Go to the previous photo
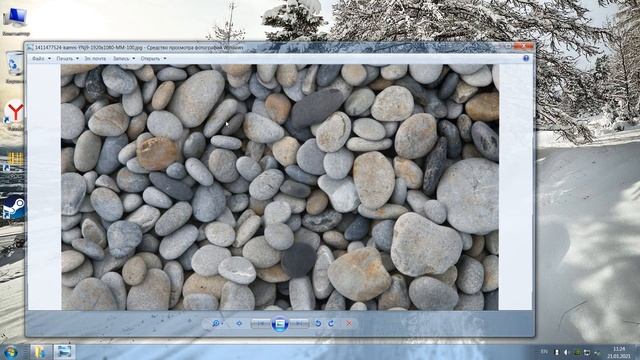This screenshot has width=640, height=360. click(261, 323)
